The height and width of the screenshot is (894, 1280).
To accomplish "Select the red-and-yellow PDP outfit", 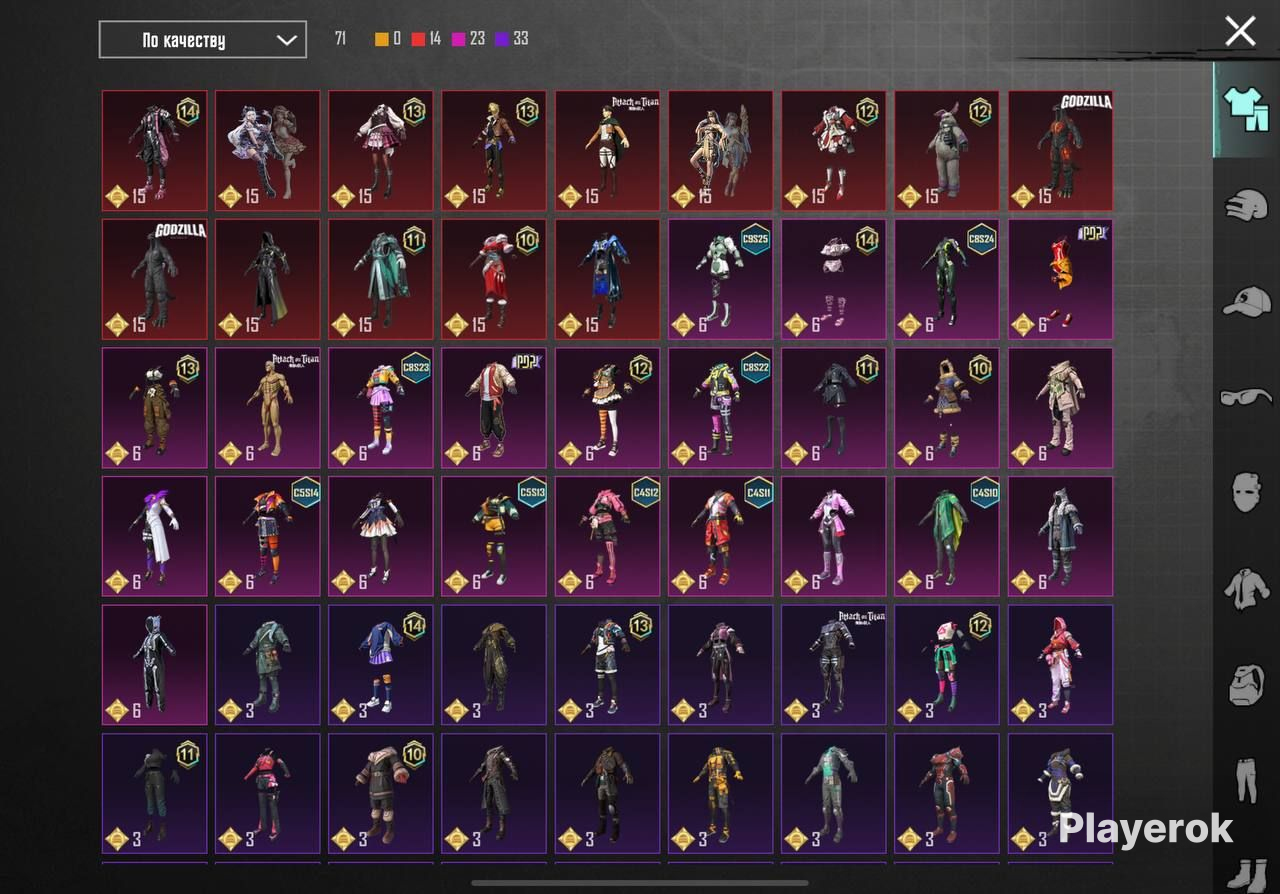I will [x=1060, y=280].
